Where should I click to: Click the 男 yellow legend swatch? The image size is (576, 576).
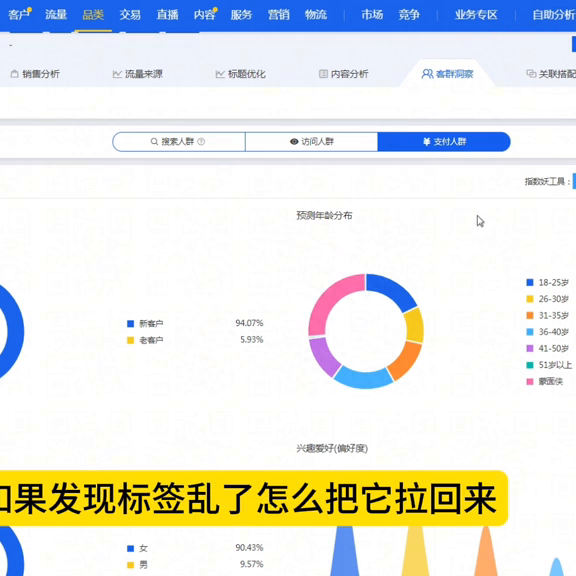130,565
